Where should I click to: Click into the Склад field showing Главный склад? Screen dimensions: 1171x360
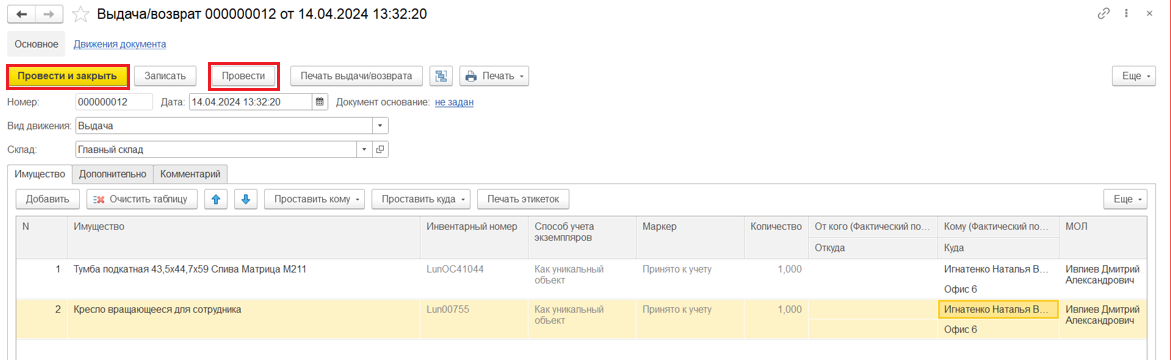(216, 149)
